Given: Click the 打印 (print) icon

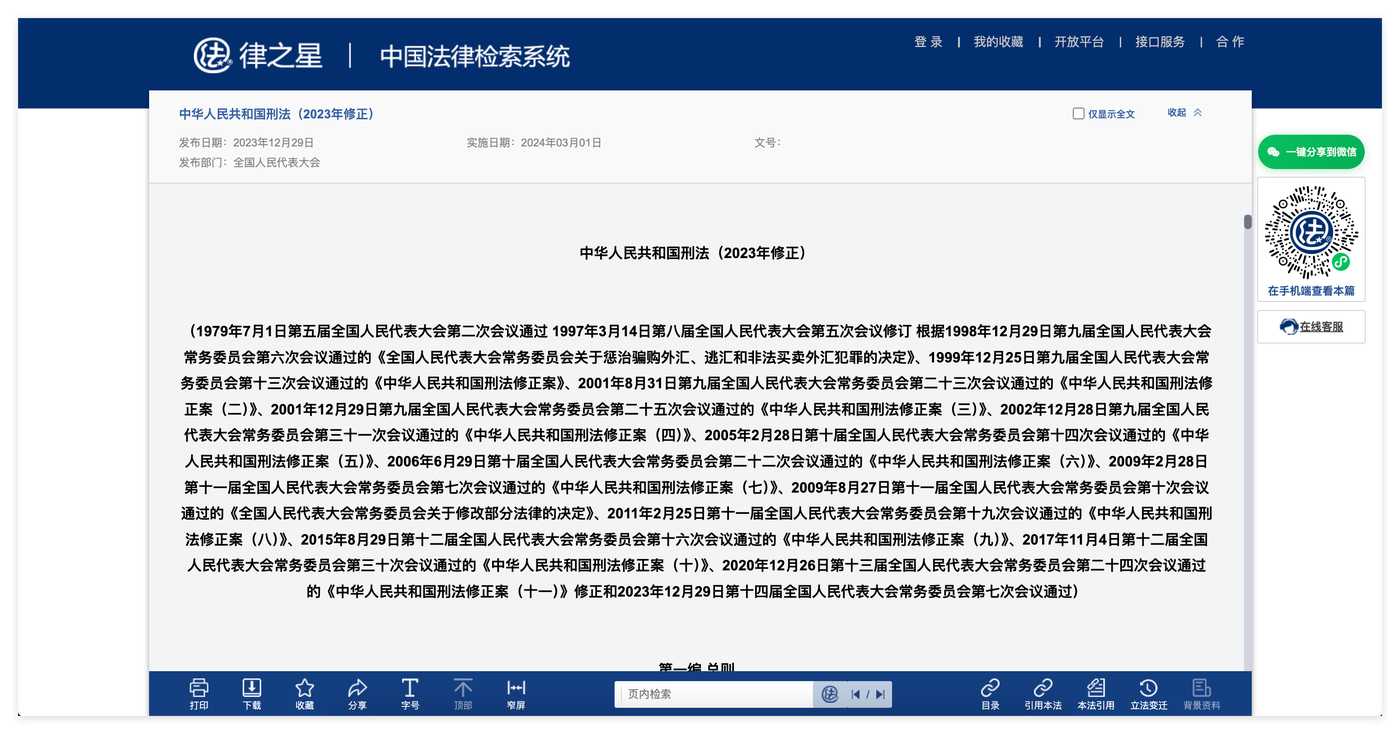Looking at the screenshot, I should tap(199, 688).
